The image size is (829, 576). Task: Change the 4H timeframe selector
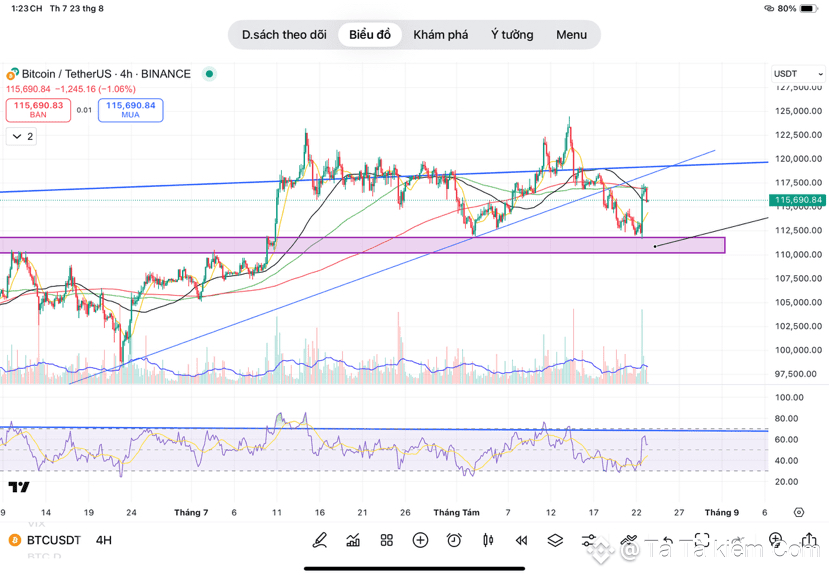(x=104, y=540)
